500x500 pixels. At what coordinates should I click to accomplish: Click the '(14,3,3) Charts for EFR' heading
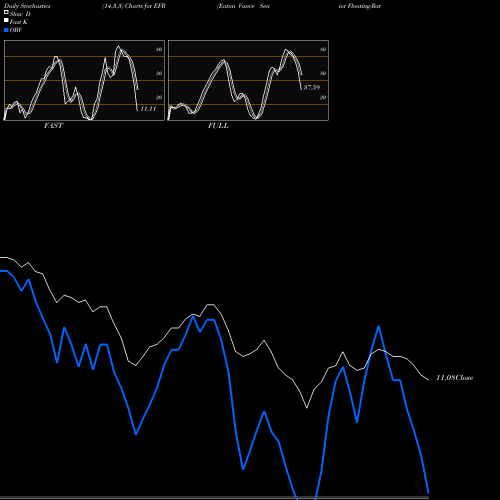pos(134,6)
